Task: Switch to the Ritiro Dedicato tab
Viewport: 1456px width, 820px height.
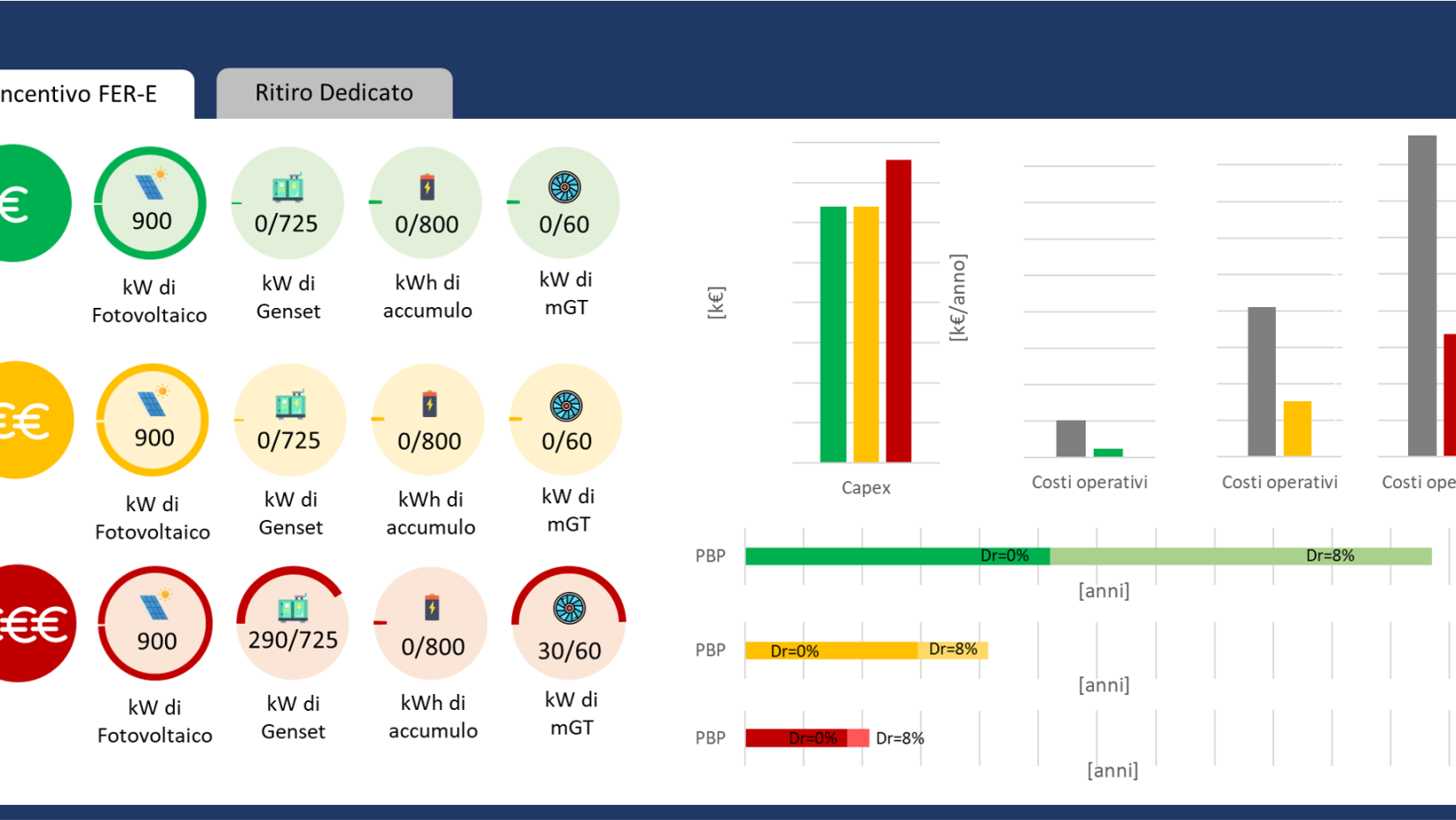Action: tap(335, 93)
